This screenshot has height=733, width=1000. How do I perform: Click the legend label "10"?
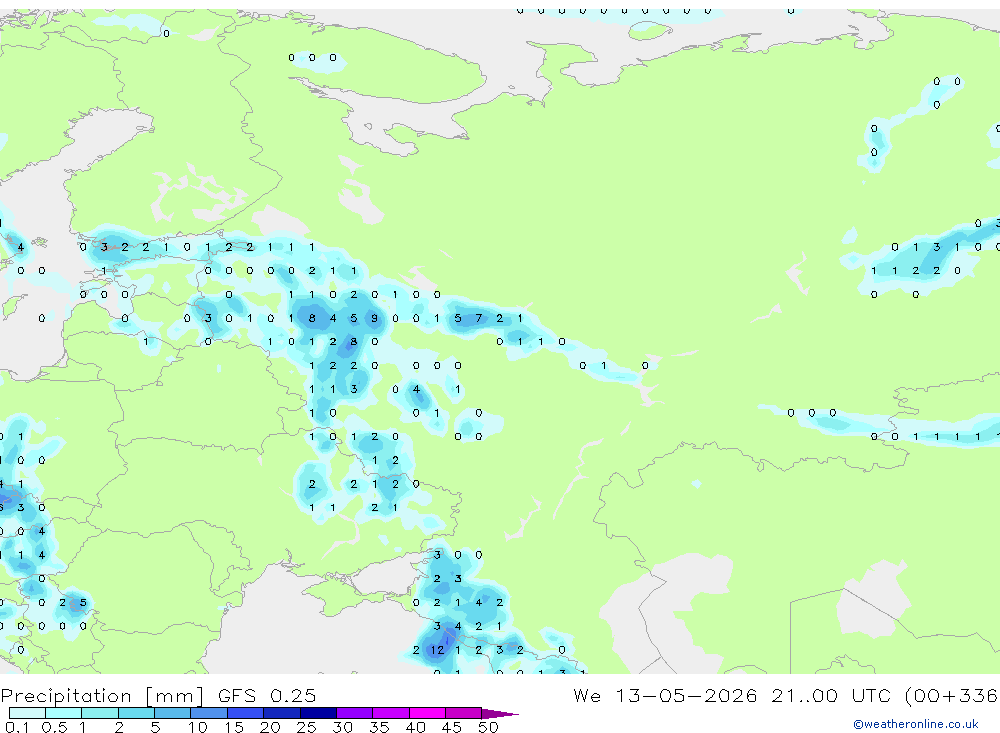point(197,727)
